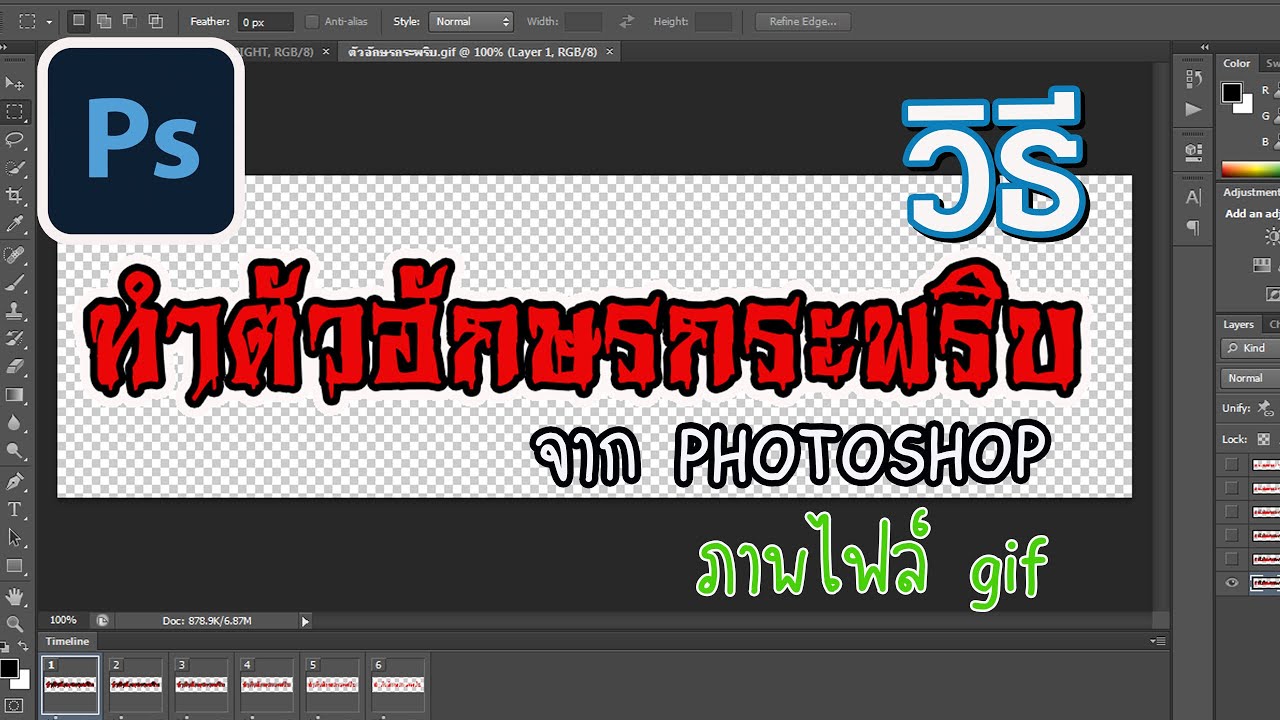Enable the Anti-alias checkbox
The width and height of the screenshot is (1280, 720).
tap(312, 21)
